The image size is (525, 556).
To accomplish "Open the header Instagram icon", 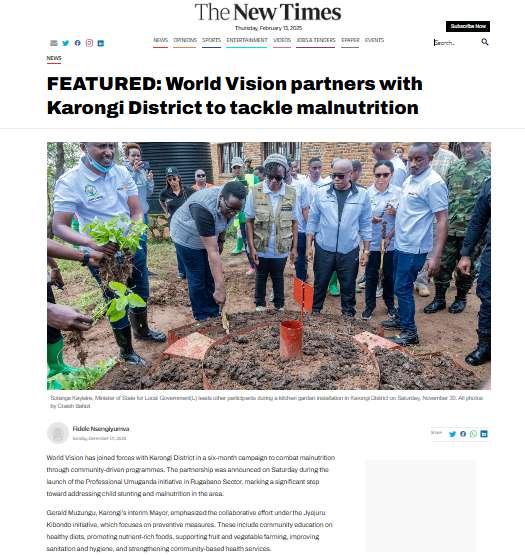I will [x=89, y=43].
